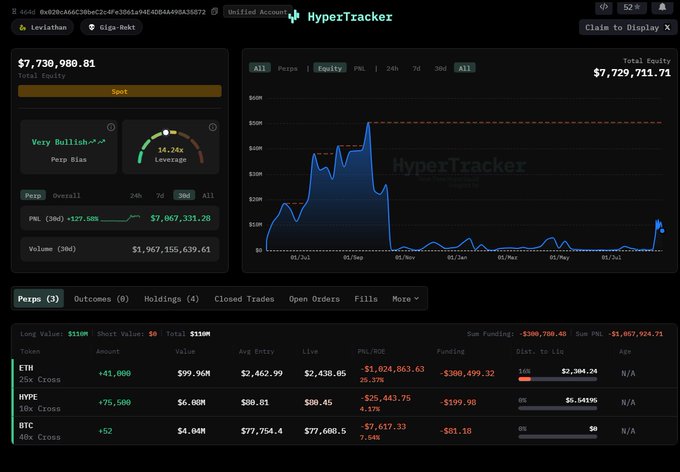
Task: Click Sum PNL -$1,057,924.71
Action: (x=635, y=334)
